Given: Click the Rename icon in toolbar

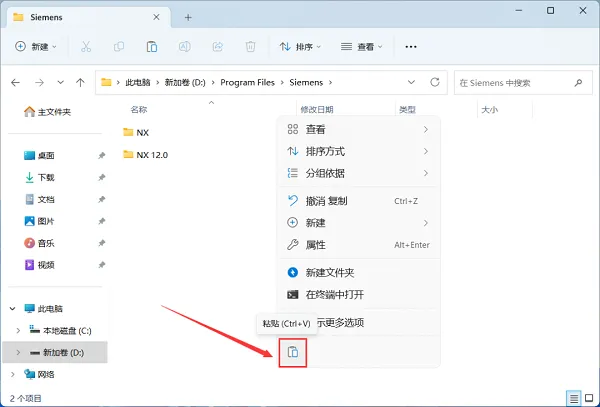Looking at the screenshot, I should [x=185, y=47].
